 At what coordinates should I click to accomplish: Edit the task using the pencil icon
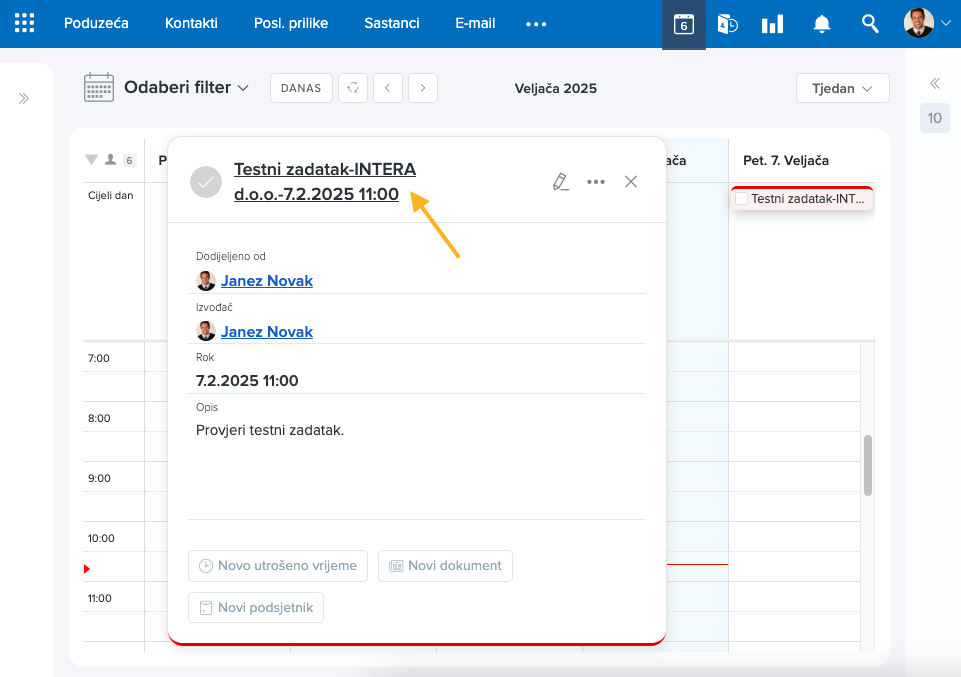pos(560,181)
